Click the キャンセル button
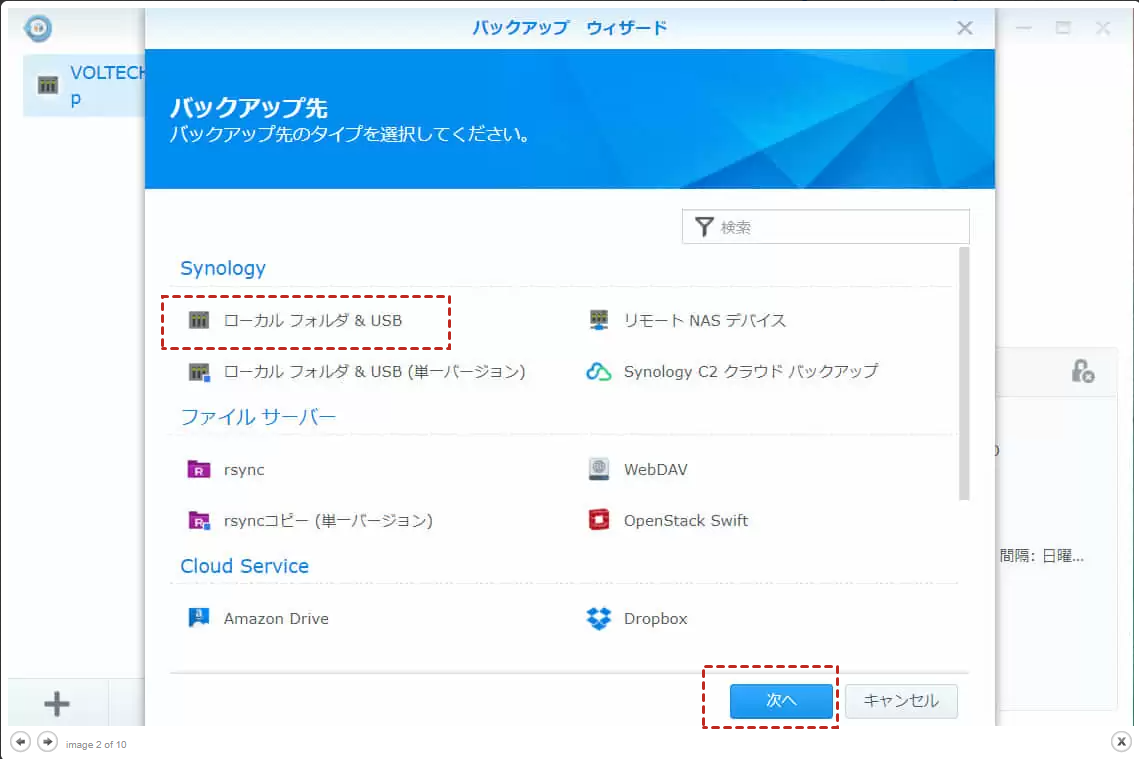Image resolution: width=1139 pixels, height=759 pixels. [x=901, y=701]
